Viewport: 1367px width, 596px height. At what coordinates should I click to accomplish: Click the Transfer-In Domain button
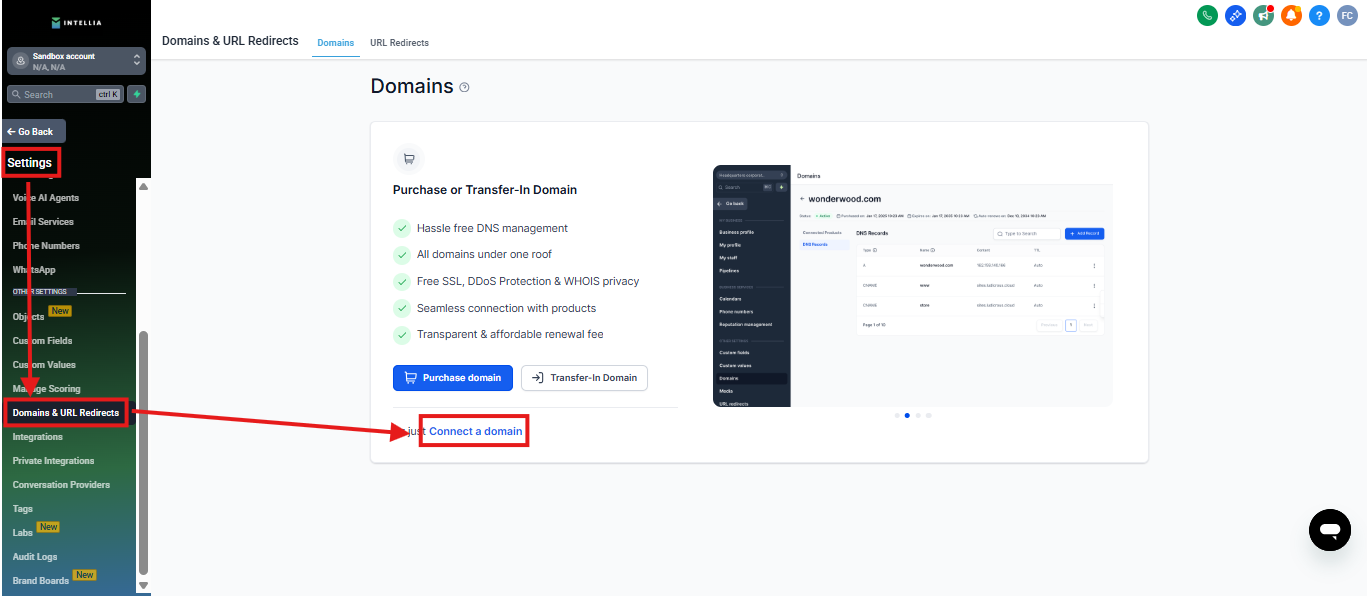pos(584,378)
